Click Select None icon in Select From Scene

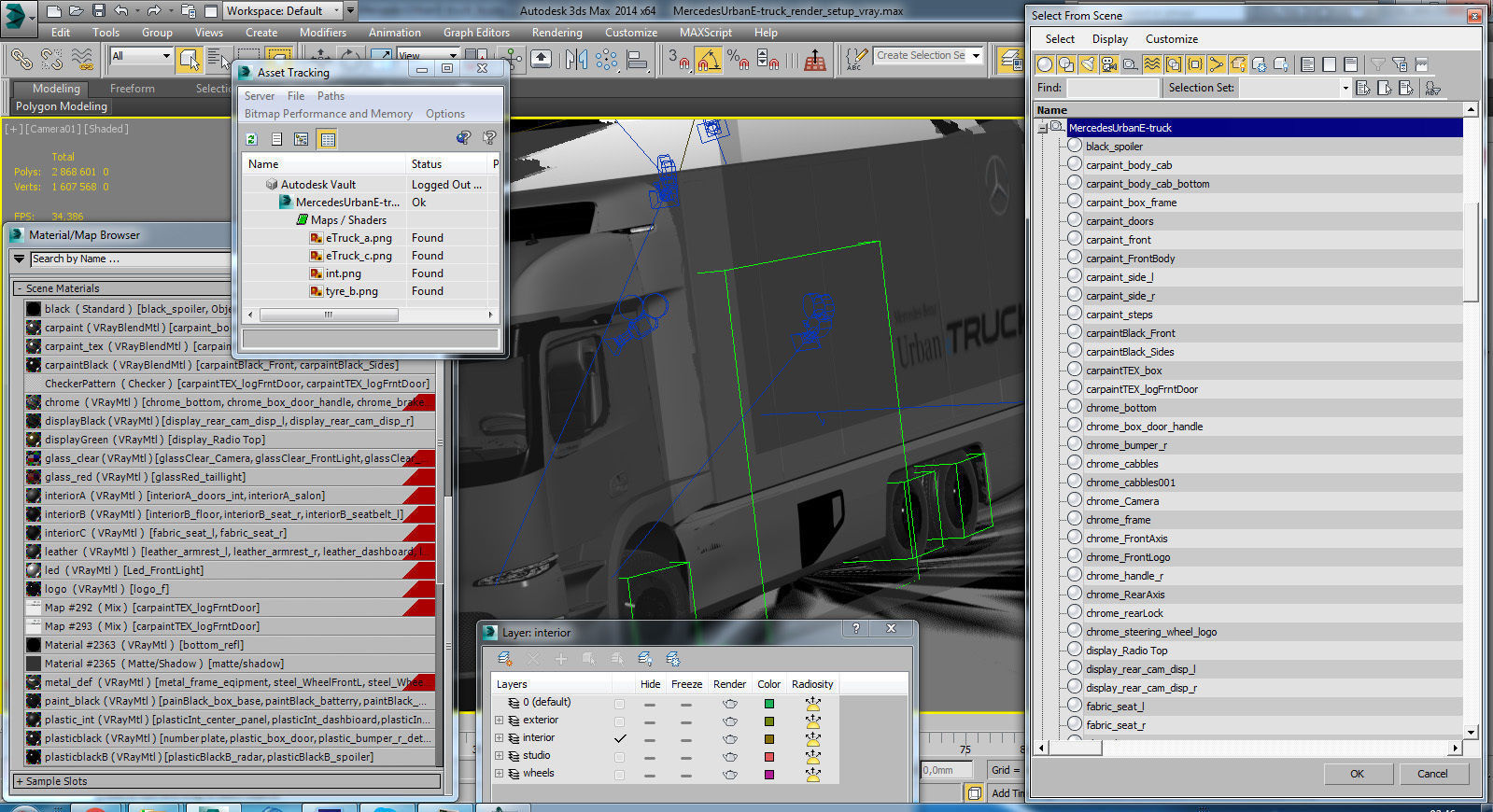pyautogui.click(x=1330, y=64)
